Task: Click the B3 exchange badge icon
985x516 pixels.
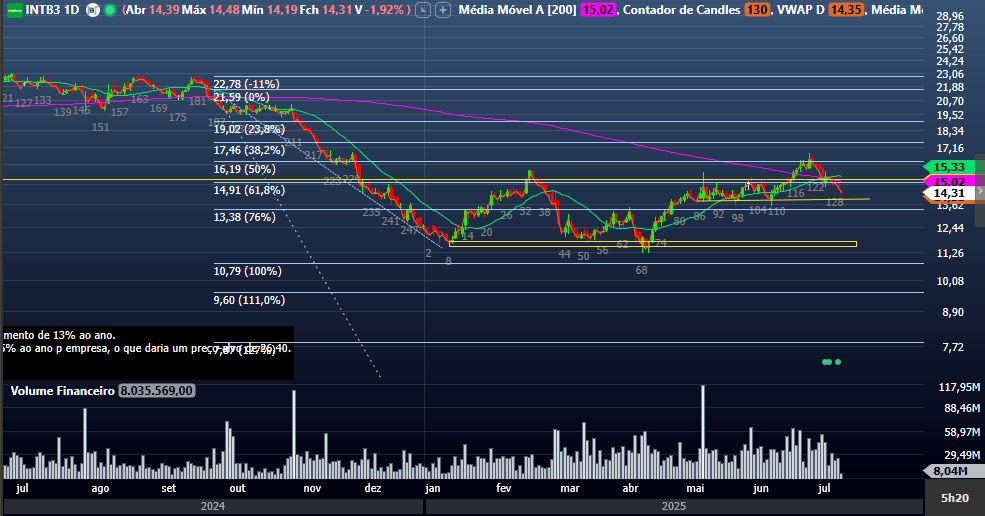Action: click(91, 8)
